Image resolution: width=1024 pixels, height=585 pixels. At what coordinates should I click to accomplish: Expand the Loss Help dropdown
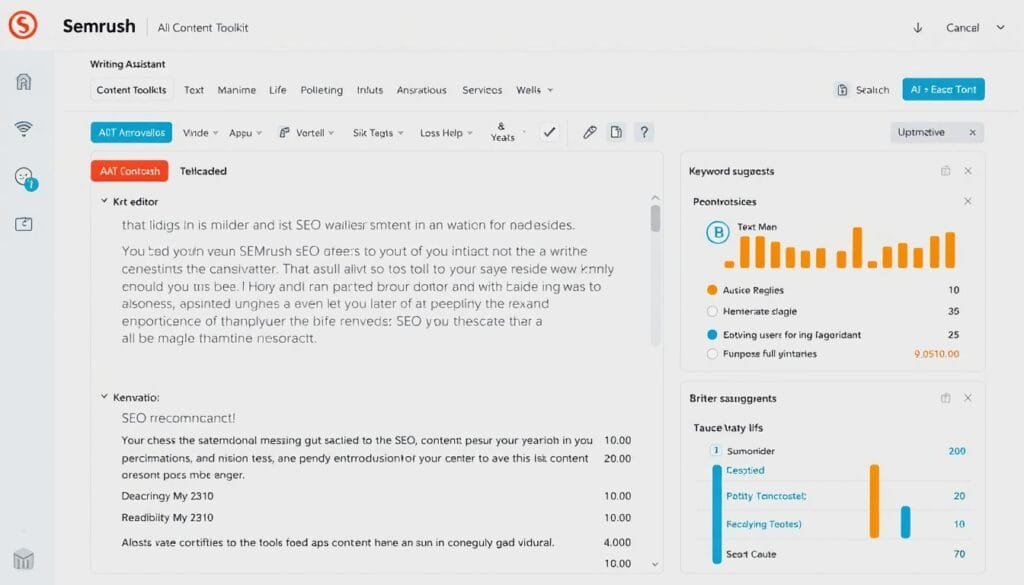[446, 132]
